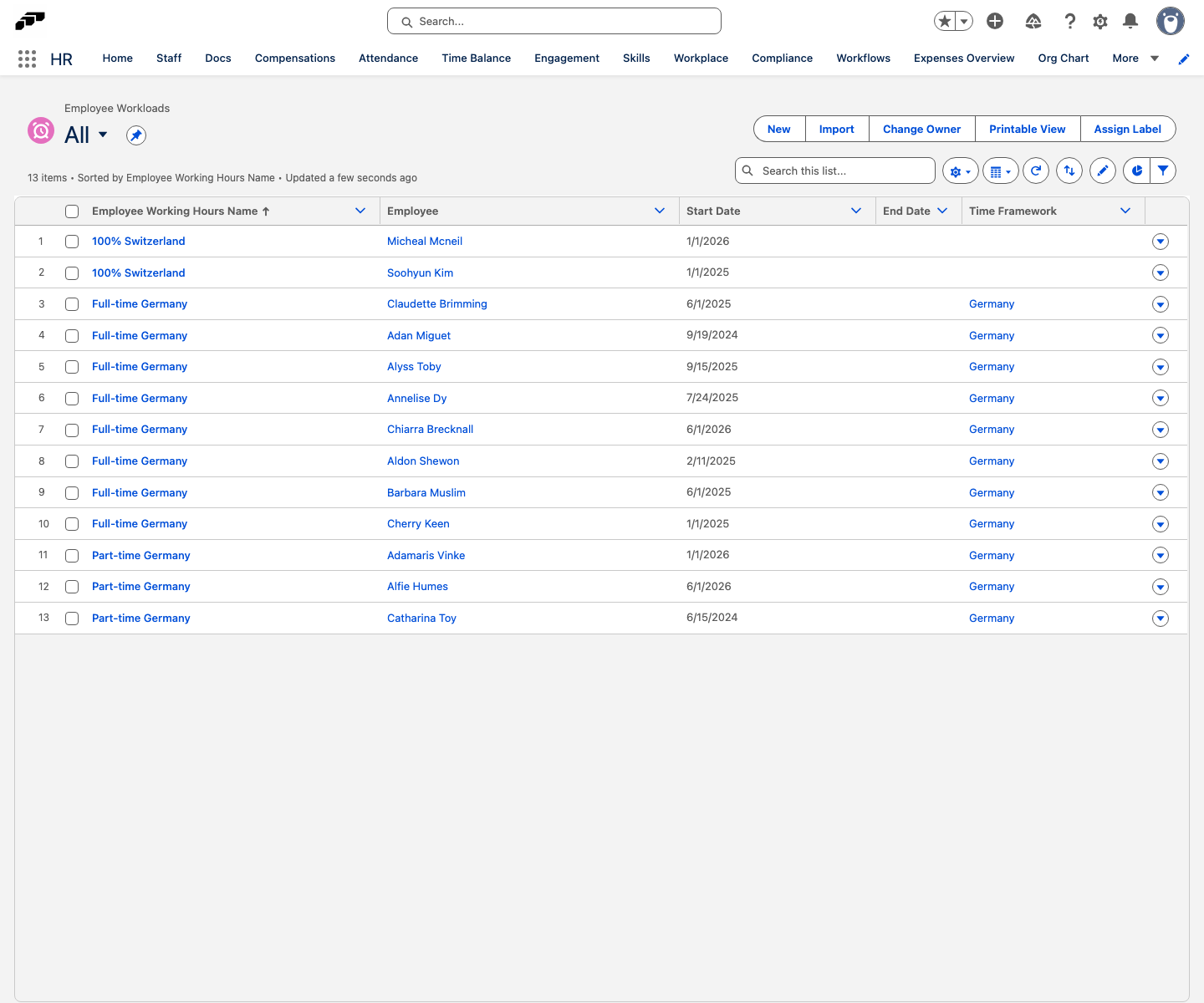Refresh the Employee Workloads list
Image resolution: width=1204 pixels, height=1003 pixels.
1036,171
